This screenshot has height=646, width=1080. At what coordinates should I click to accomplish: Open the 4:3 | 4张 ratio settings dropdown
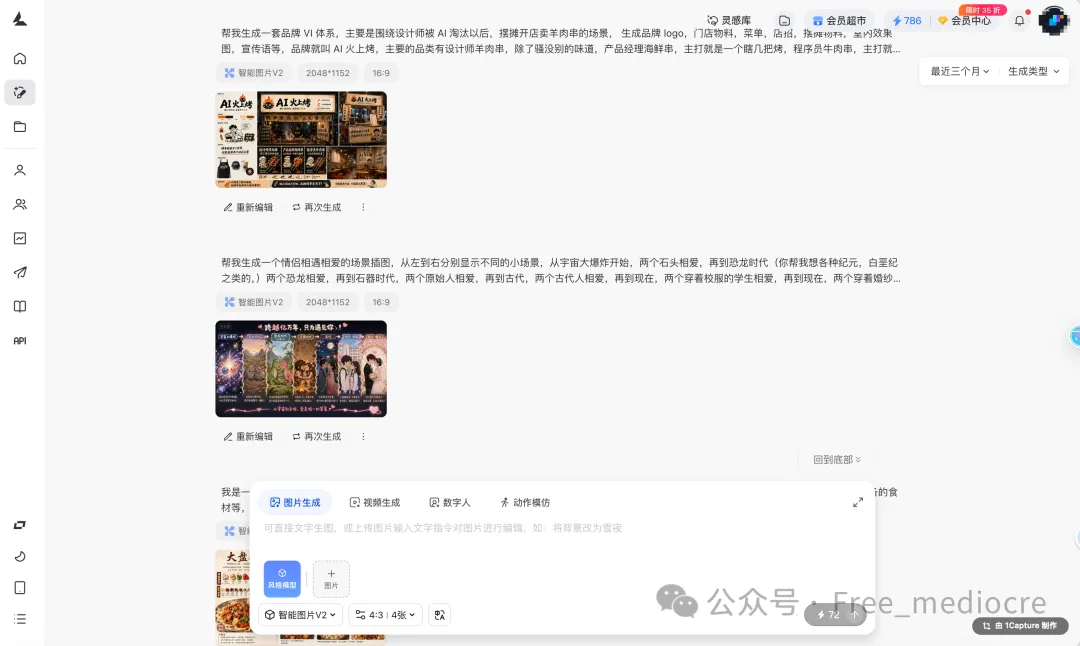pyautogui.click(x=386, y=615)
